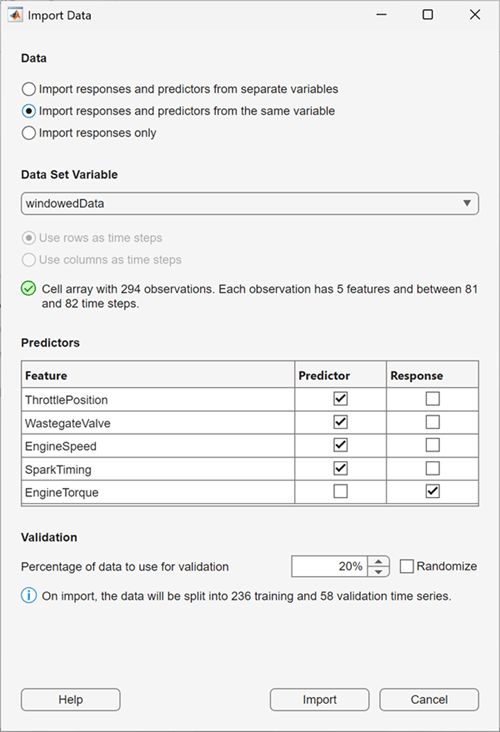The height and width of the screenshot is (732, 500).
Task: Click the Predictor column header
Action: (340, 375)
